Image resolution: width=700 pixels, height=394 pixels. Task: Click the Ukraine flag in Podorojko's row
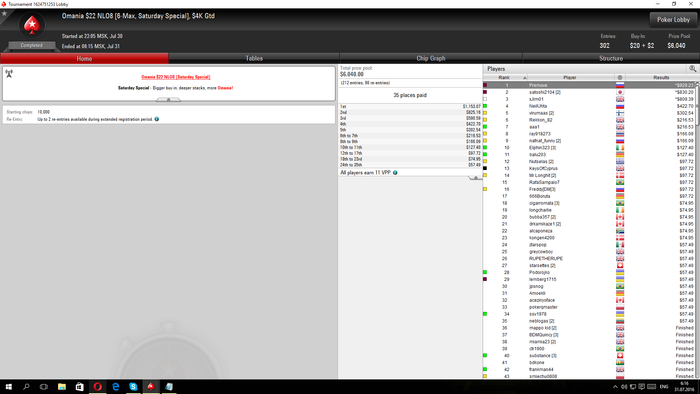click(x=620, y=272)
